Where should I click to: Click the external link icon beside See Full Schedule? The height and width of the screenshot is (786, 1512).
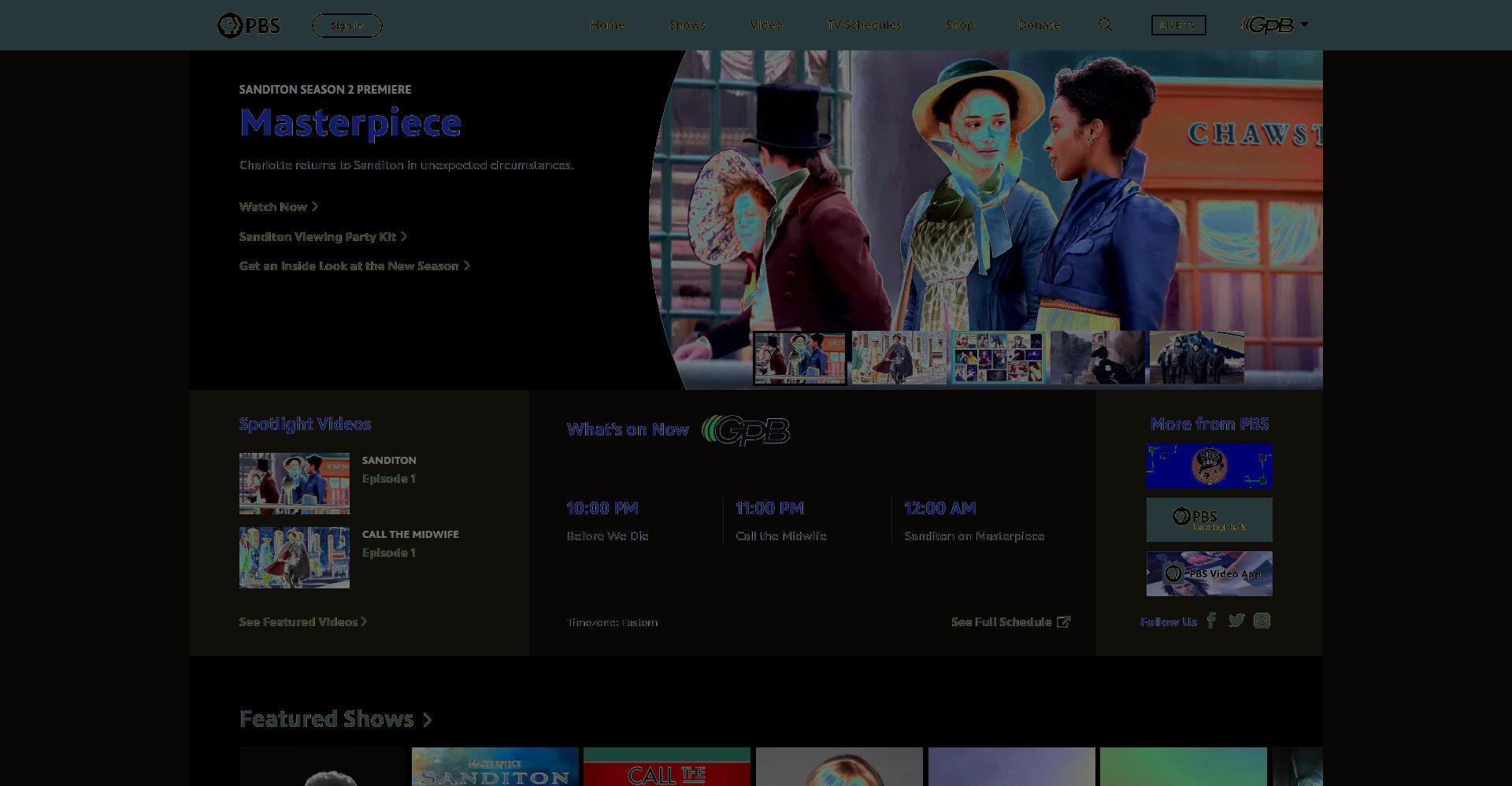(x=1064, y=622)
